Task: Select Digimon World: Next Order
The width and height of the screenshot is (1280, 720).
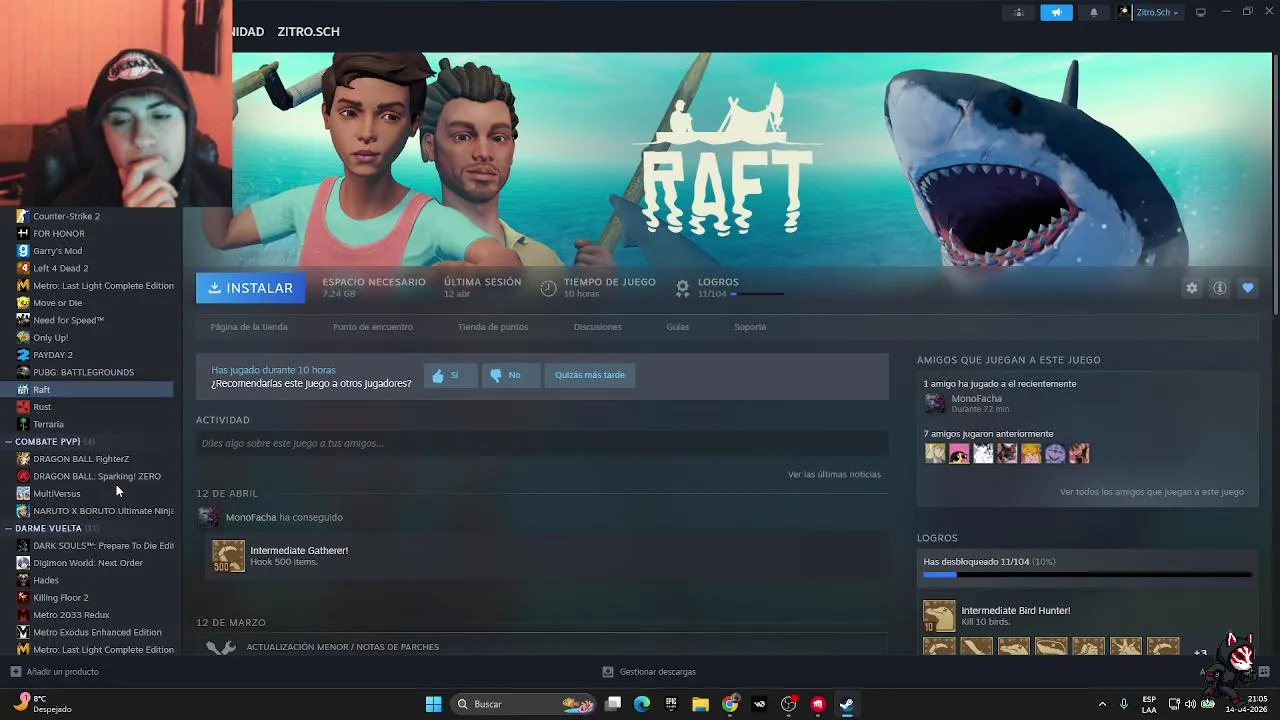Action: [x=87, y=563]
